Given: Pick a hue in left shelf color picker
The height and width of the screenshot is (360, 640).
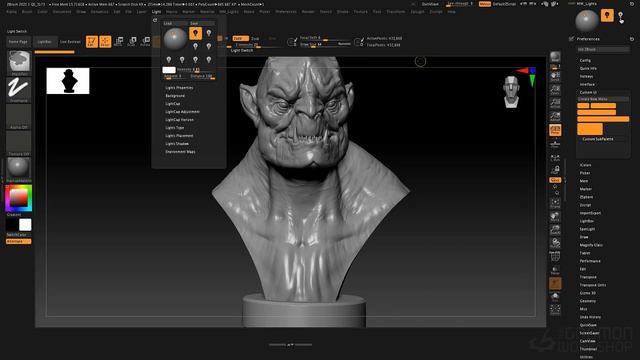Looking at the screenshot, I should [x=18, y=198].
